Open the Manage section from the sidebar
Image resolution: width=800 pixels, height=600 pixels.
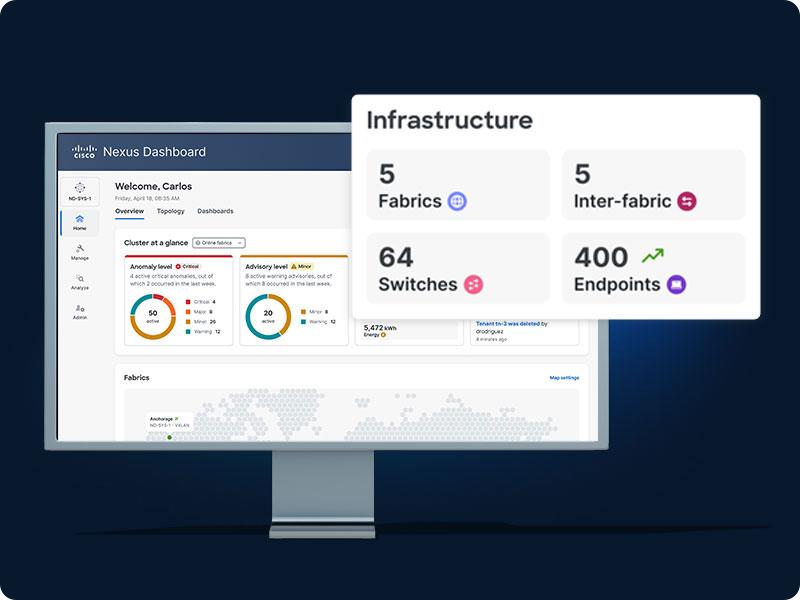click(80, 248)
